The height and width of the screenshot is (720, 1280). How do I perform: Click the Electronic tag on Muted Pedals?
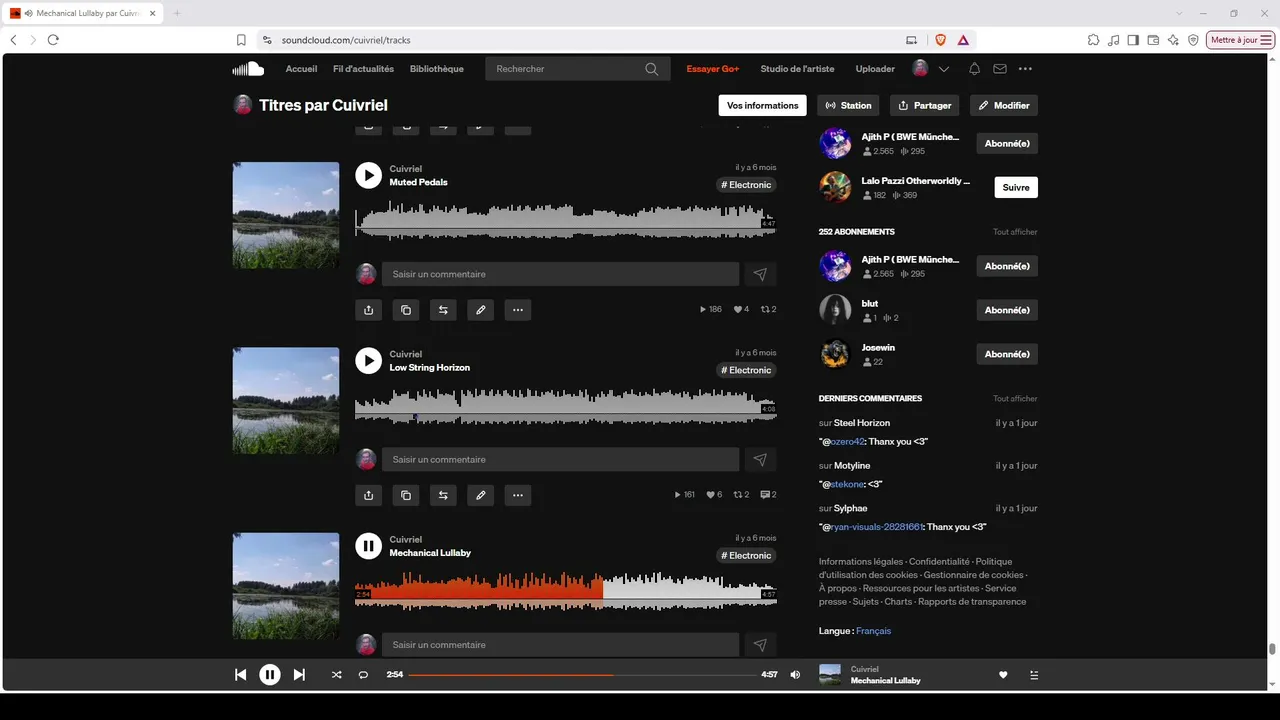click(x=746, y=185)
